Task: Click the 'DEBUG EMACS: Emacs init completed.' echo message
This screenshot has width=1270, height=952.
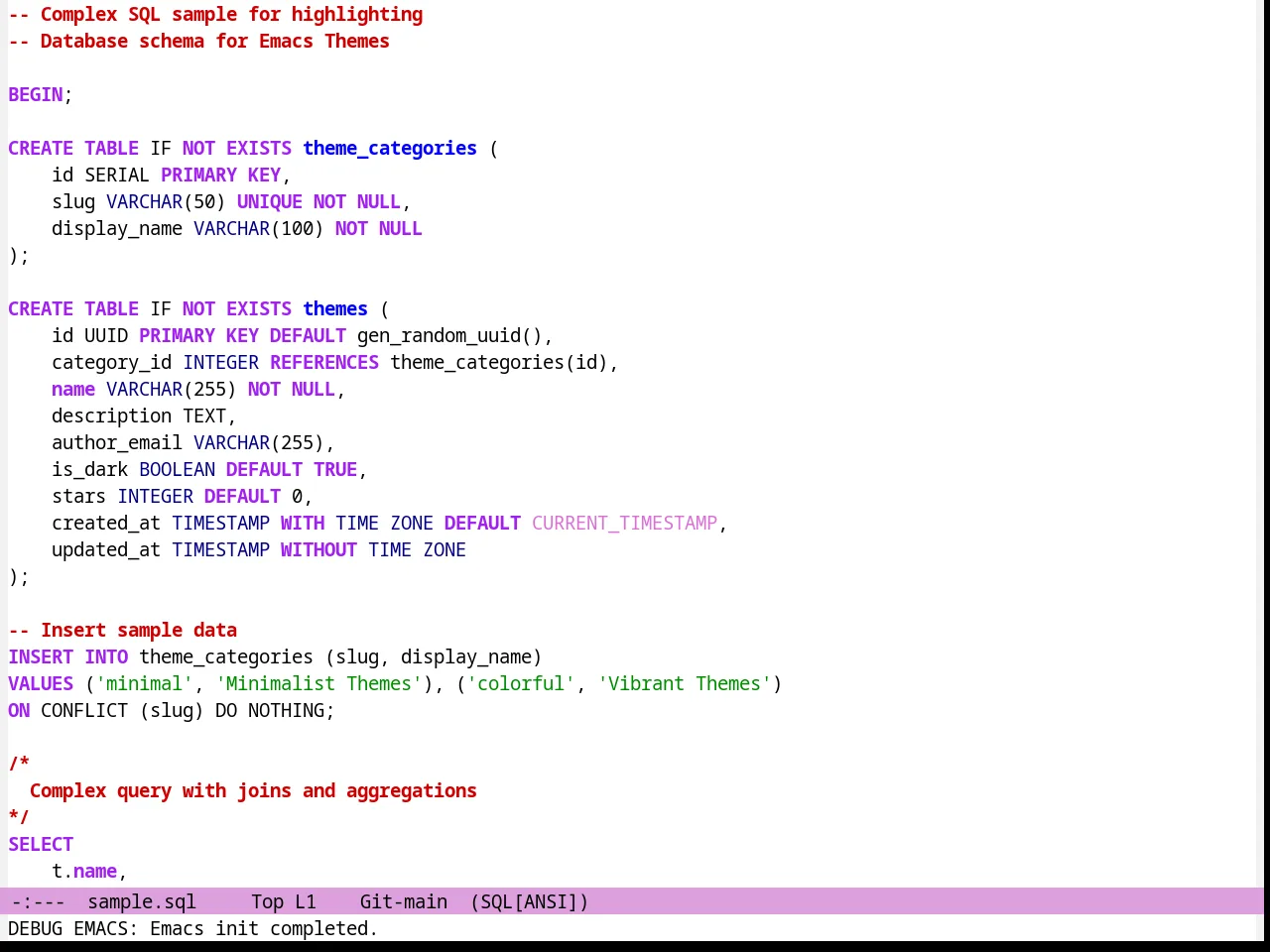Action: [192, 928]
